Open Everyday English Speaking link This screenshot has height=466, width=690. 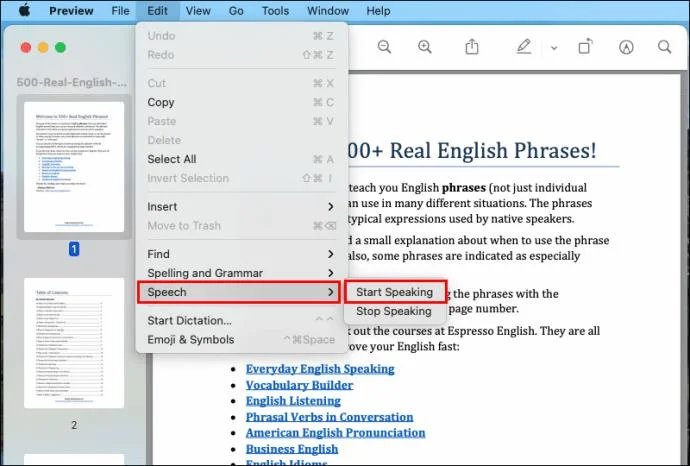coord(320,369)
